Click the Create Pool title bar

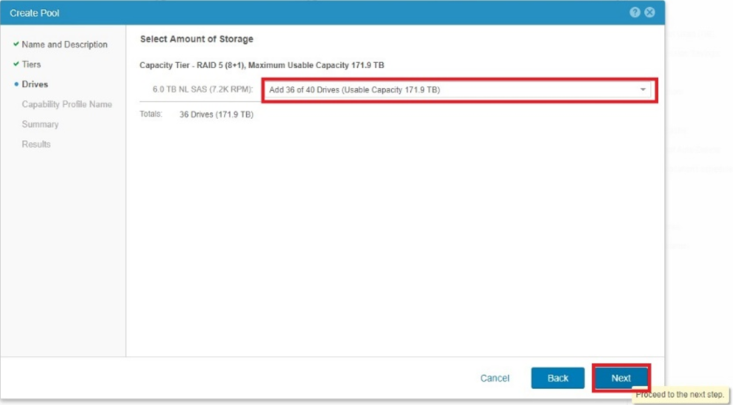tap(300, 12)
